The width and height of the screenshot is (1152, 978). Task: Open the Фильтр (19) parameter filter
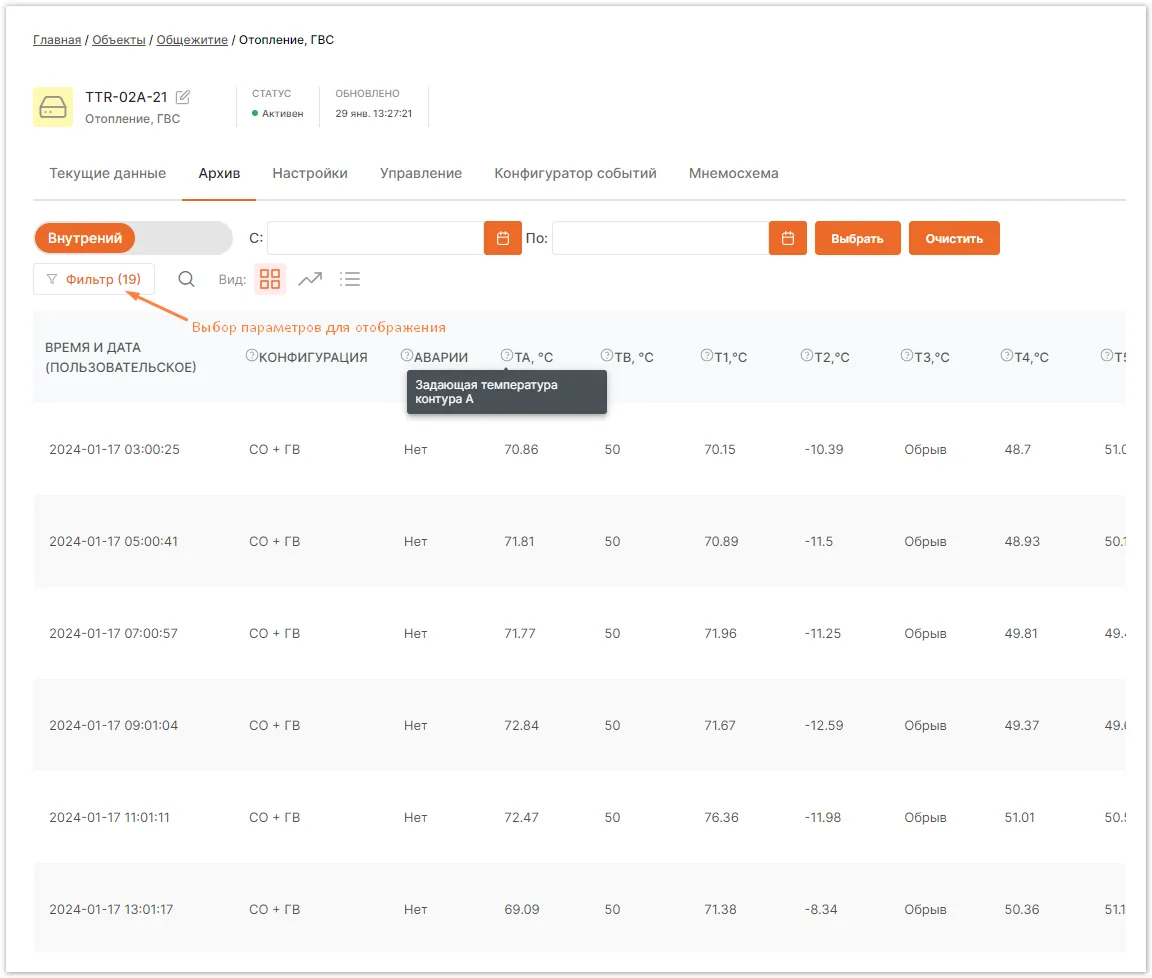pyautogui.click(x=94, y=279)
